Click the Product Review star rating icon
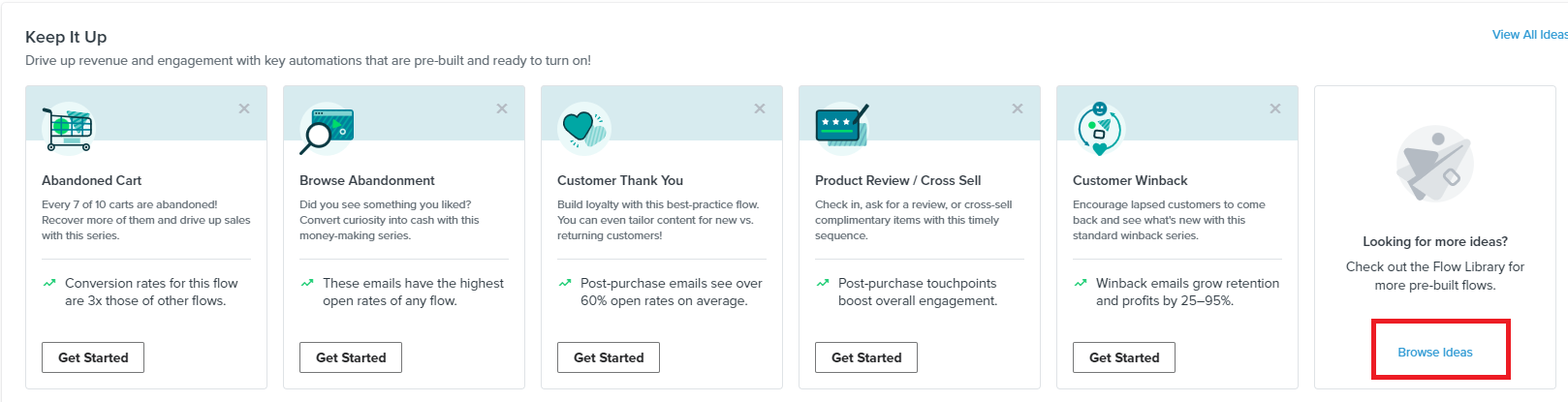The height and width of the screenshot is (402, 1568). (x=842, y=127)
